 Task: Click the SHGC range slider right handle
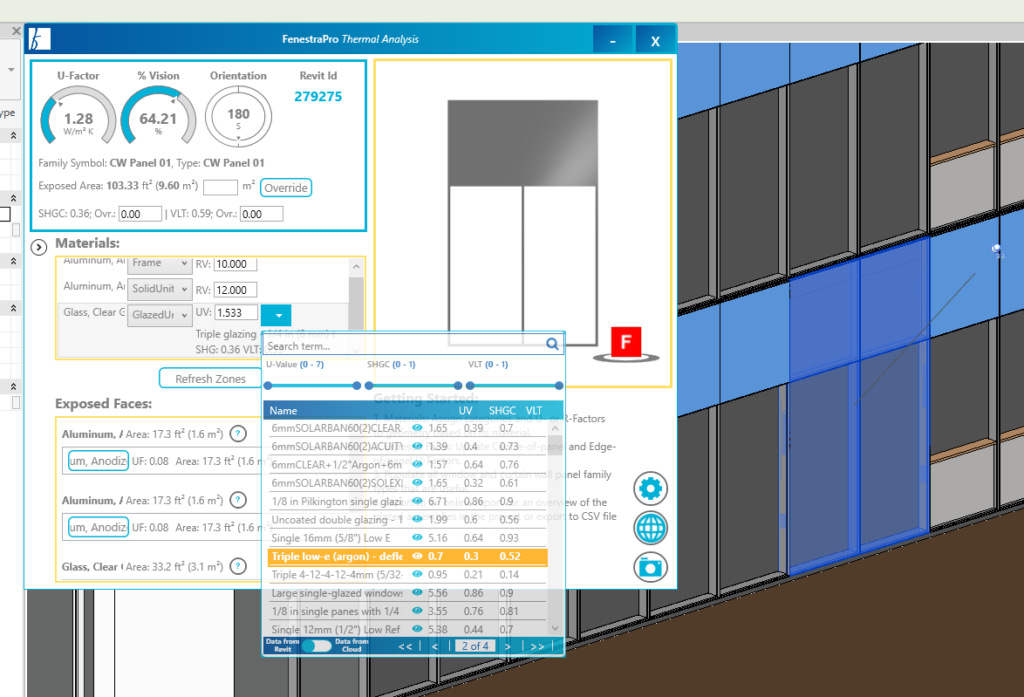pos(458,385)
